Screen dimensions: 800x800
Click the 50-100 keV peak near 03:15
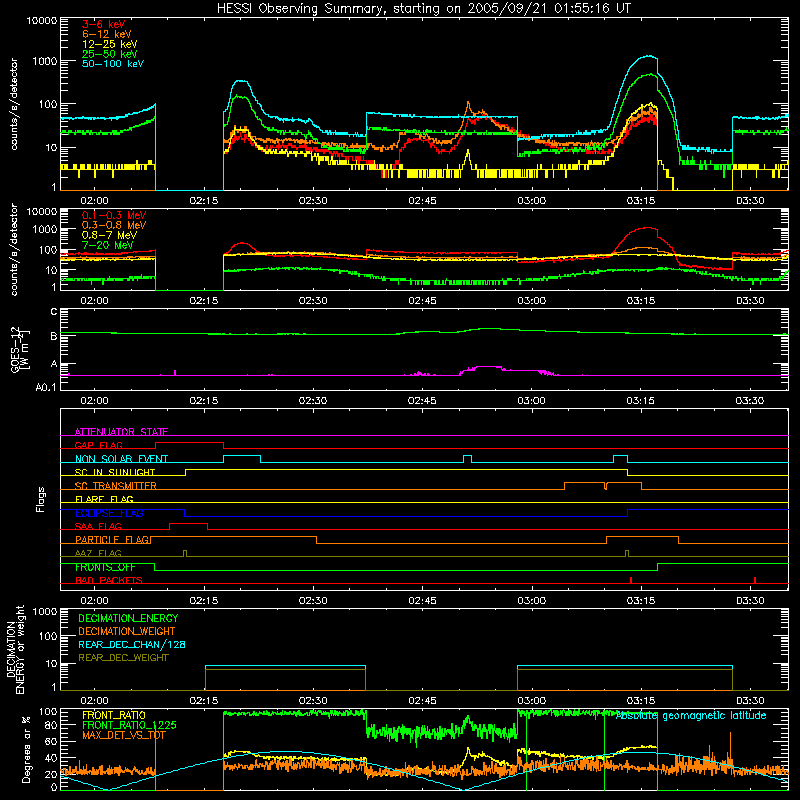coord(648,56)
